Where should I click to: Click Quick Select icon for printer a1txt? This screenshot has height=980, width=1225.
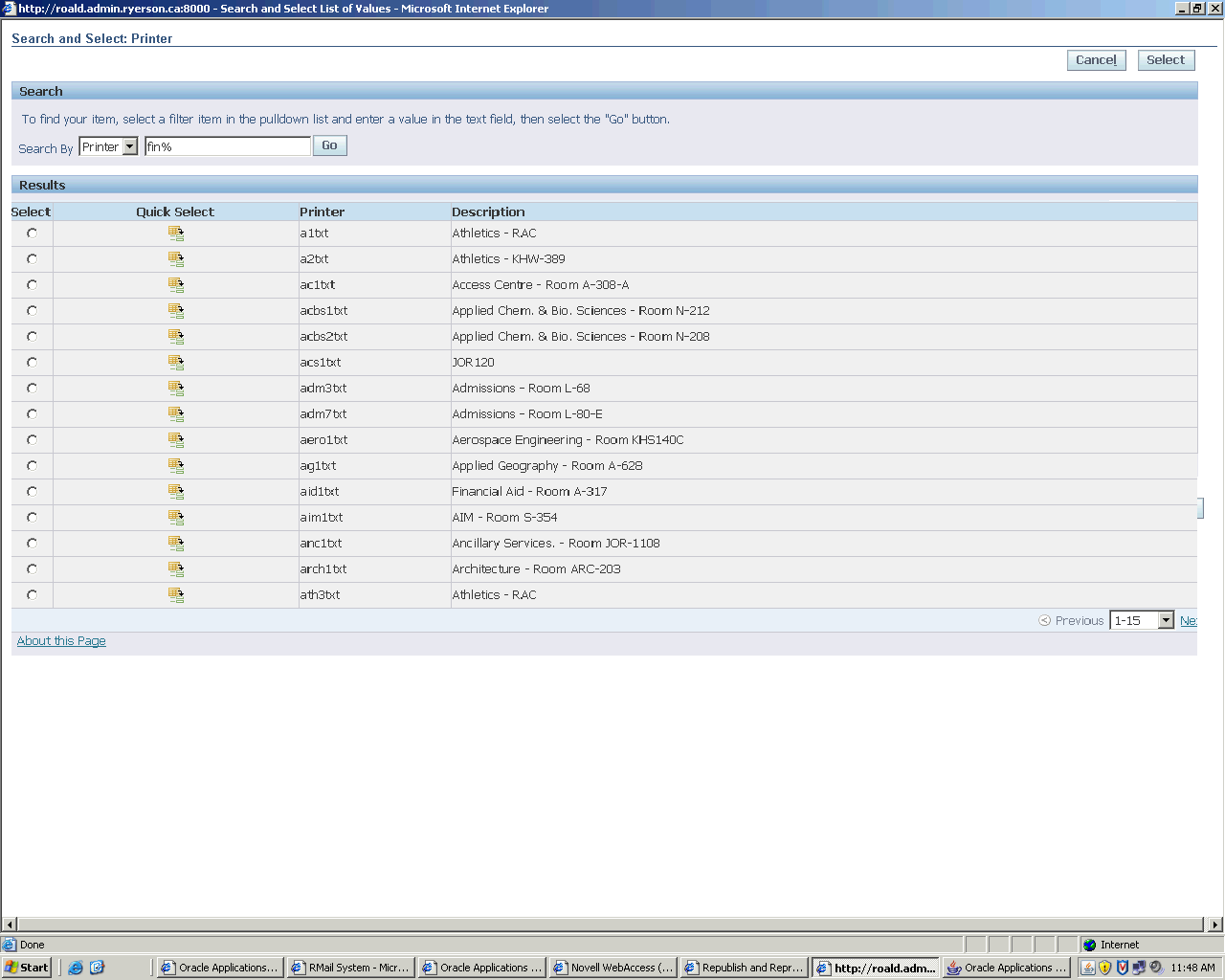pos(176,234)
